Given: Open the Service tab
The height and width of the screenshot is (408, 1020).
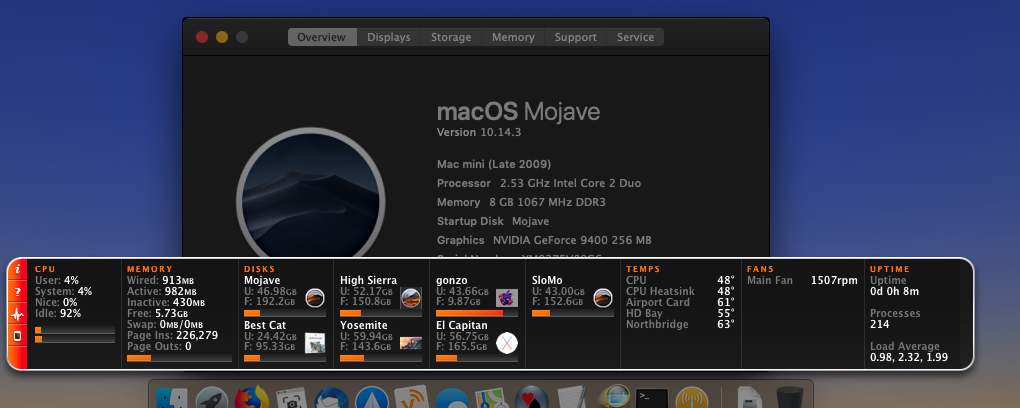Looking at the screenshot, I should (635, 37).
